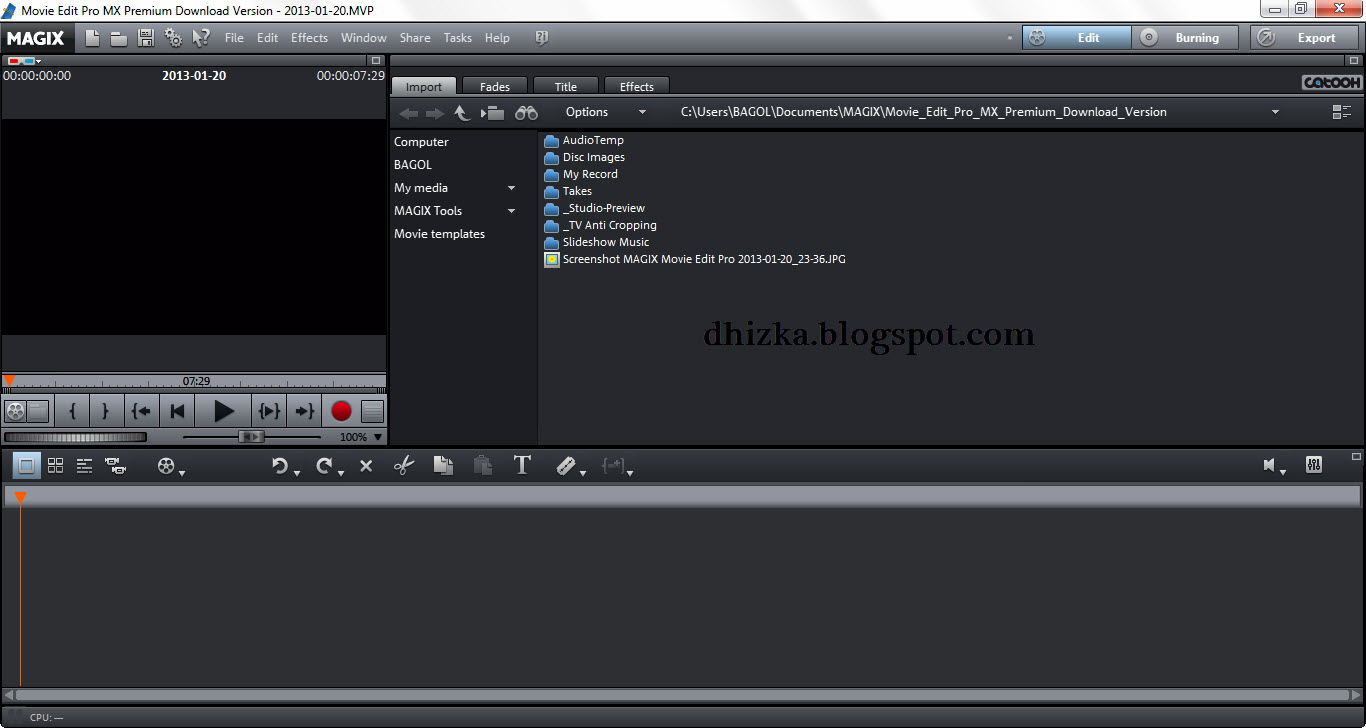Cut object with the scissors icon
The width and height of the screenshot is (1366, 728).
point(403,465)
